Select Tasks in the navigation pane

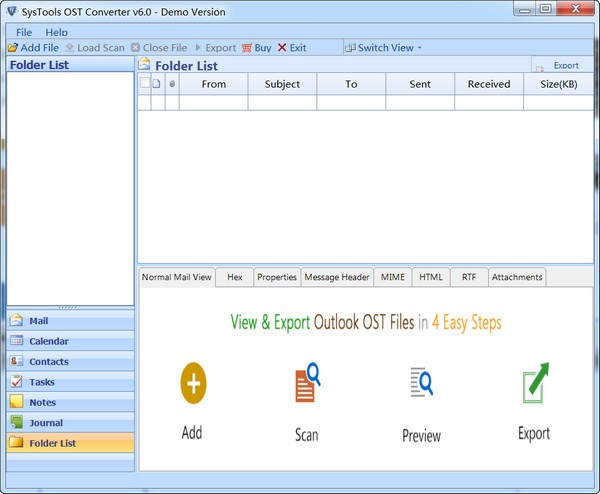[x=70, y=382]
